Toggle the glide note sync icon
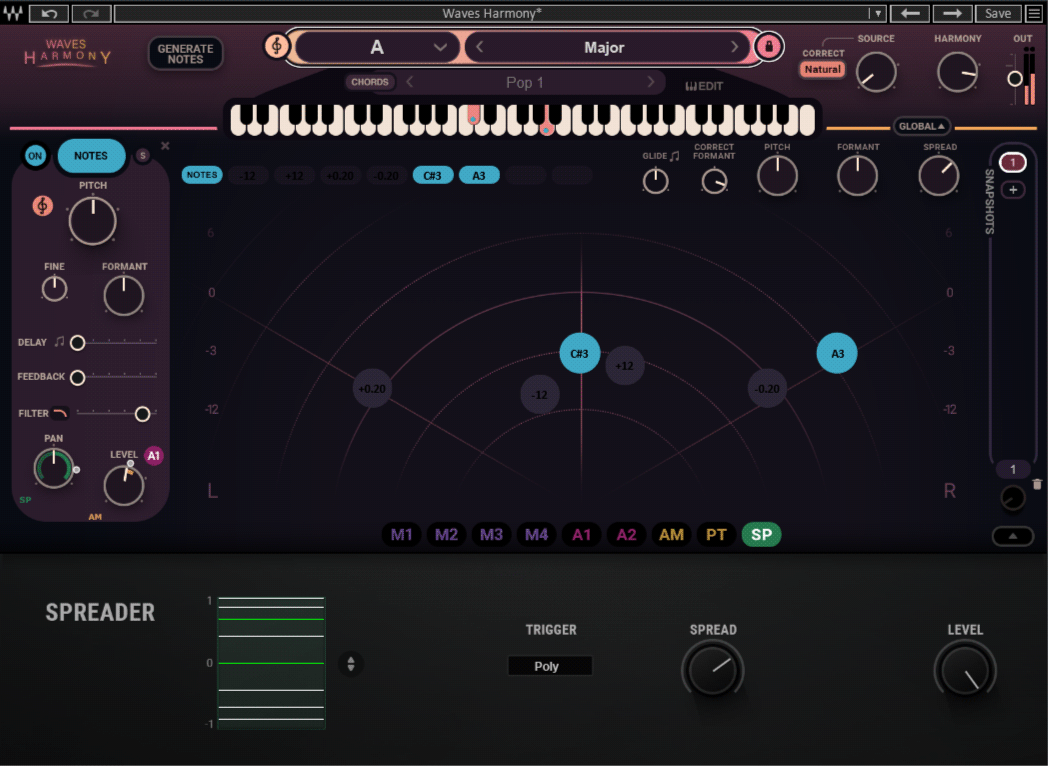 click(x=674, y=156)
